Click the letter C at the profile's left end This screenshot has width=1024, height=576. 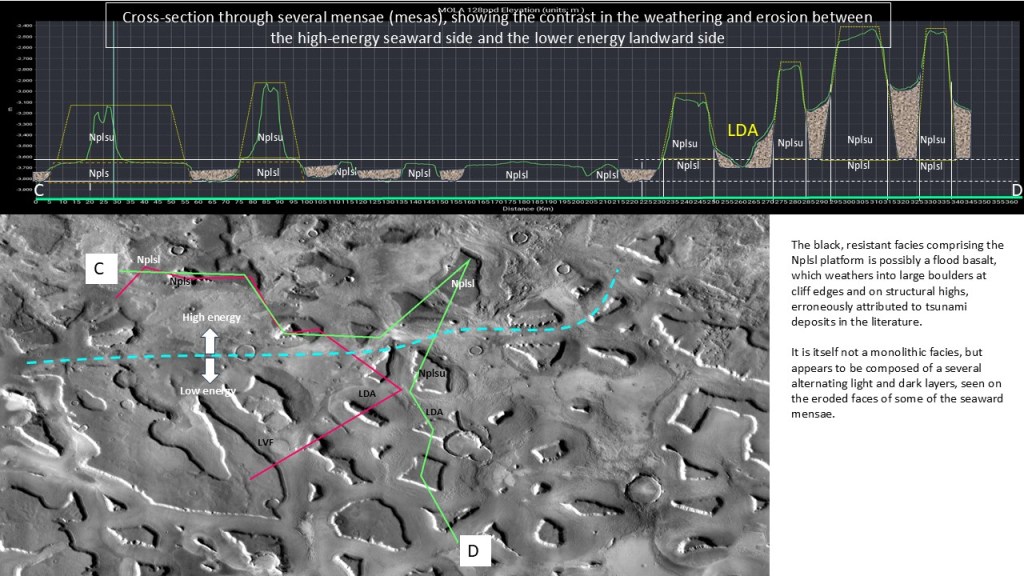39,190
